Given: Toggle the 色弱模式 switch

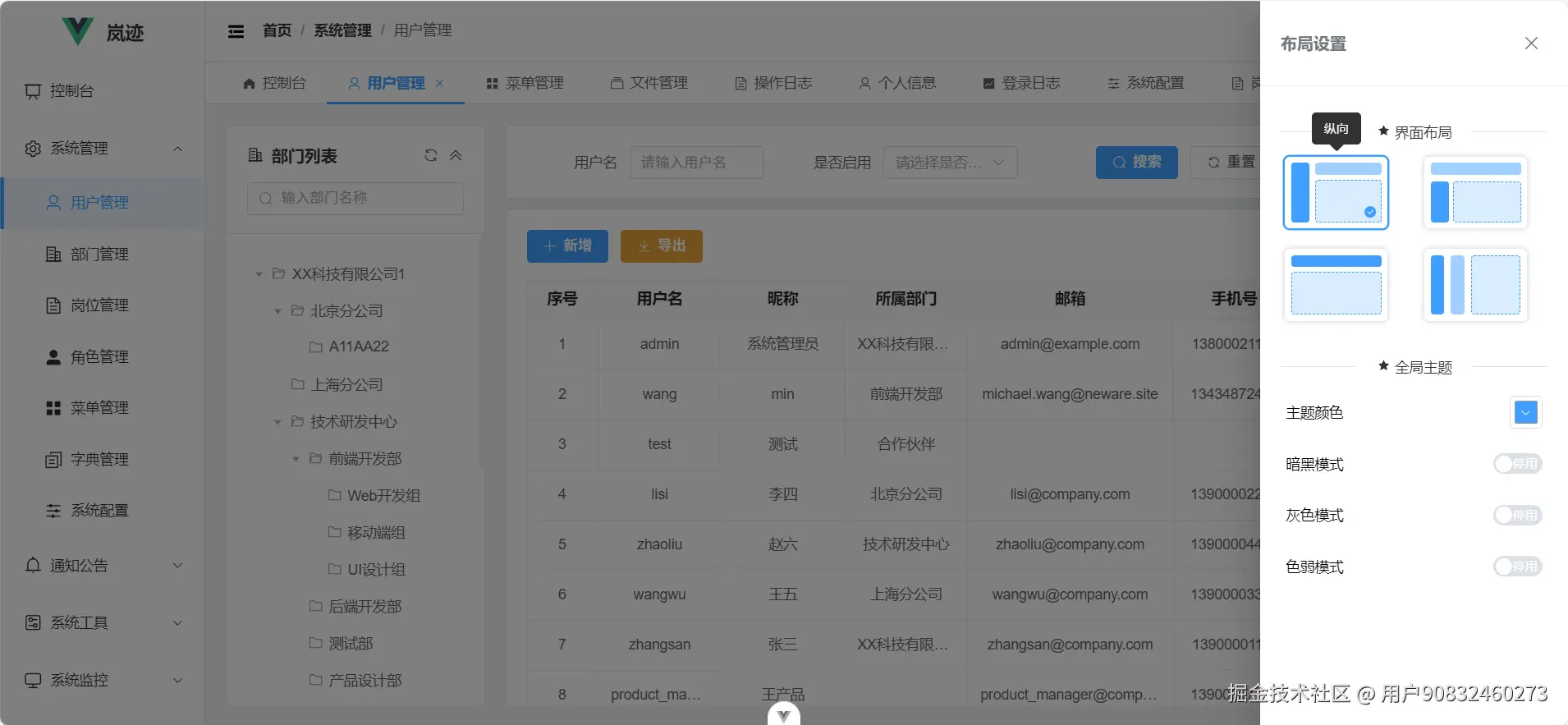Looking at the screenshot, I should coord(1517,567).
